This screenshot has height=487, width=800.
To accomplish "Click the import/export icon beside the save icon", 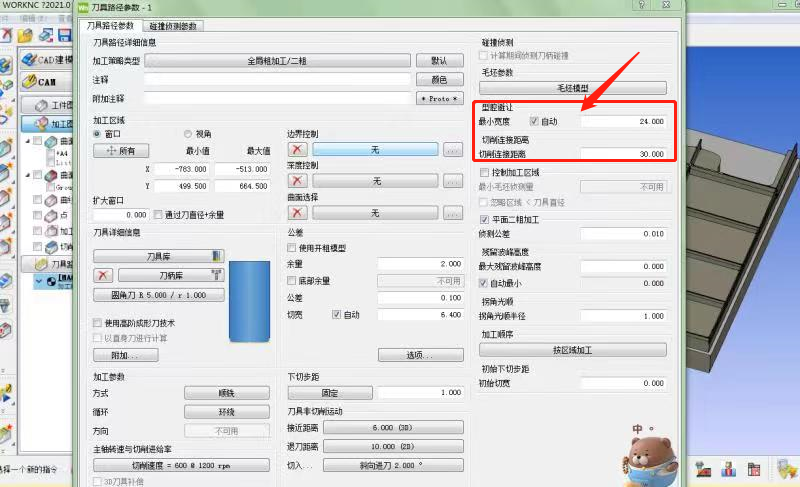I will pos(46,35).
